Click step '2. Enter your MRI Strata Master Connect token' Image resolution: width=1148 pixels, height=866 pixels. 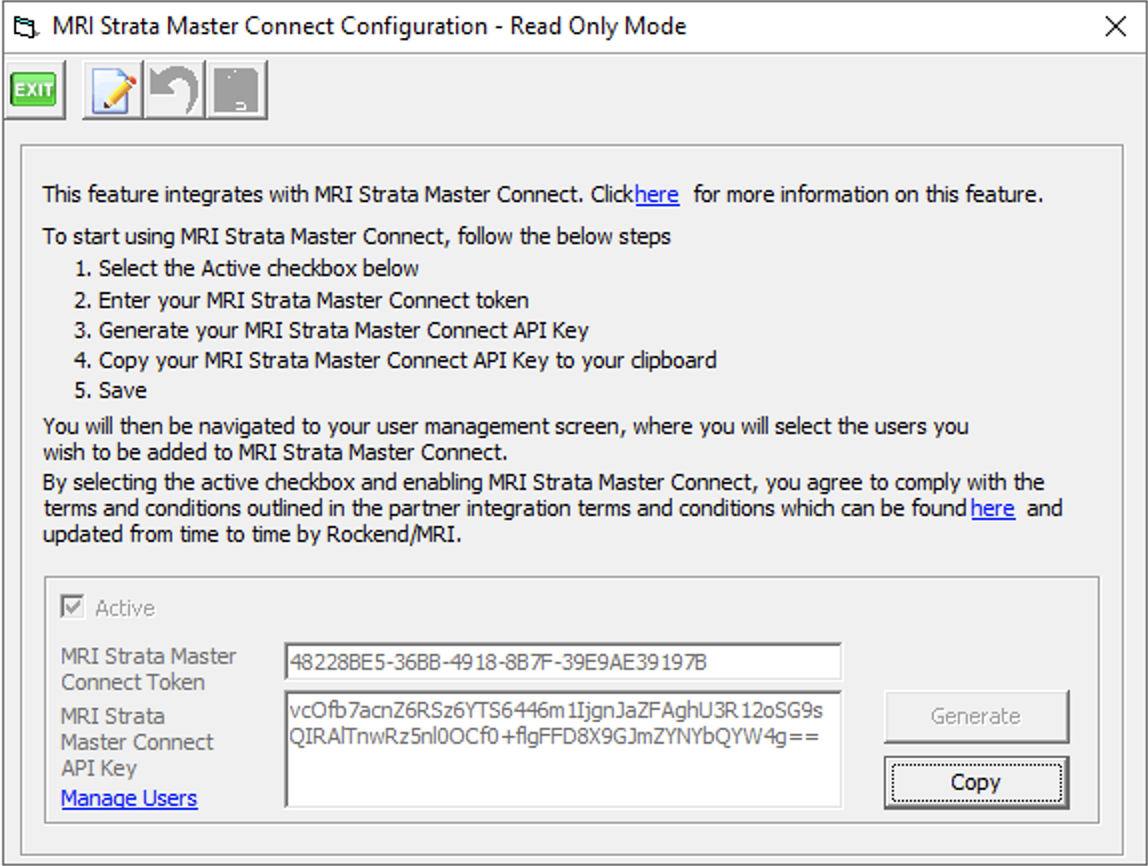(x=301, y=300)
